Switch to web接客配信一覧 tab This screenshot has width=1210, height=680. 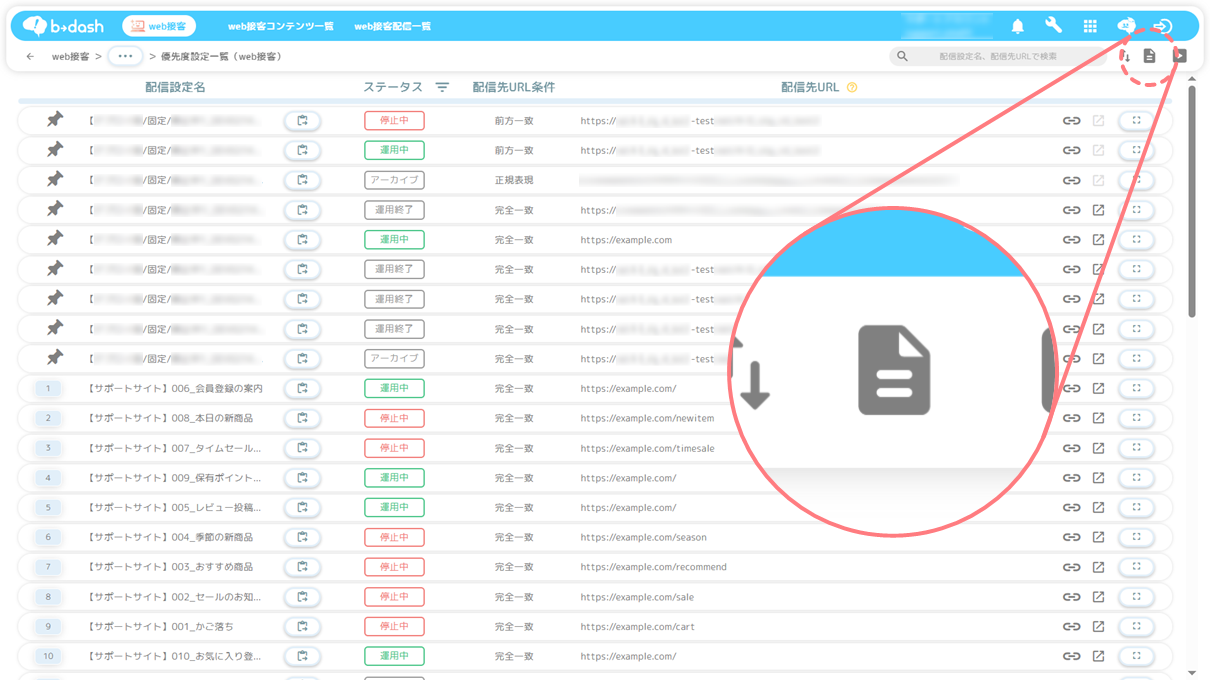[392, 27]
